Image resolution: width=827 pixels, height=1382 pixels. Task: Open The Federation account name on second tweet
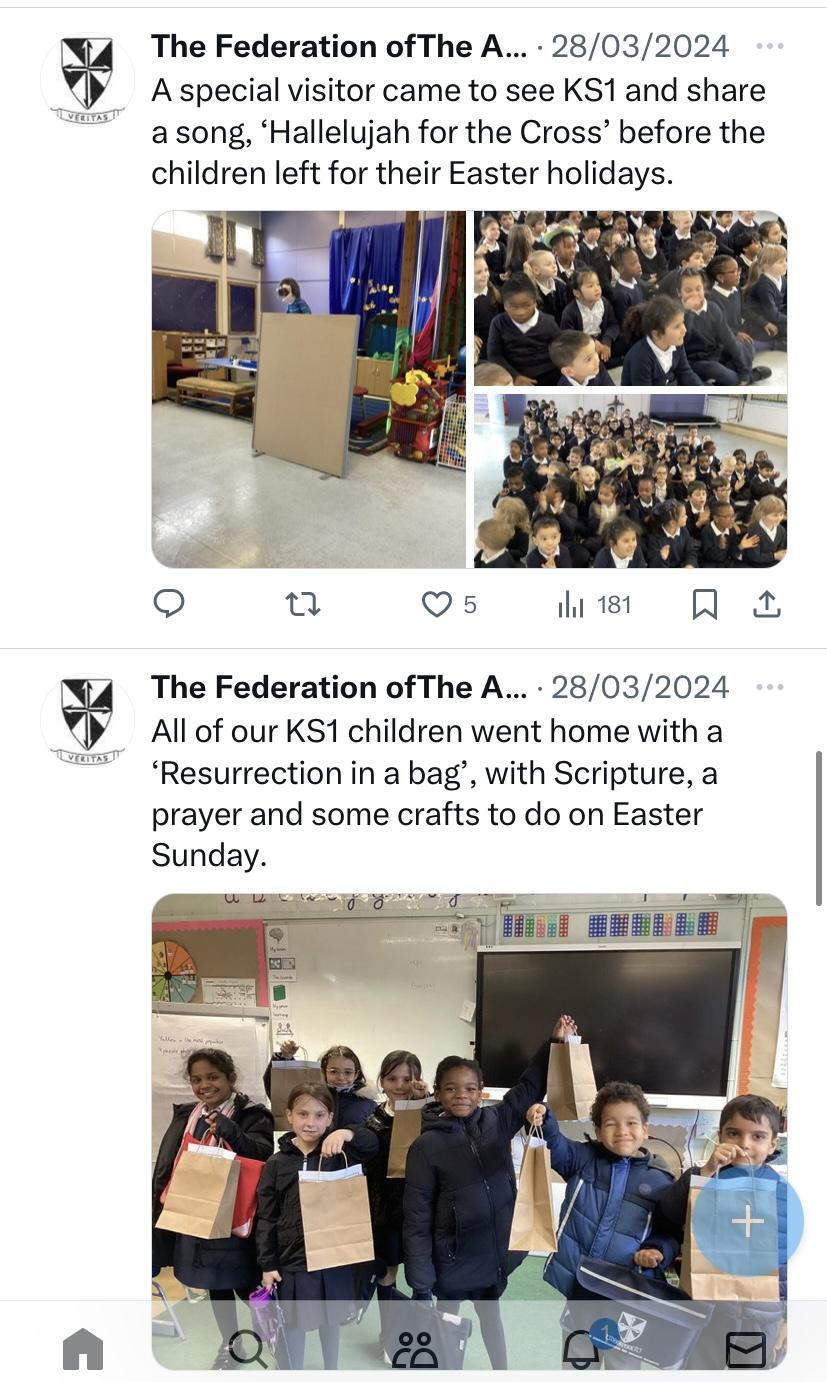339,687
